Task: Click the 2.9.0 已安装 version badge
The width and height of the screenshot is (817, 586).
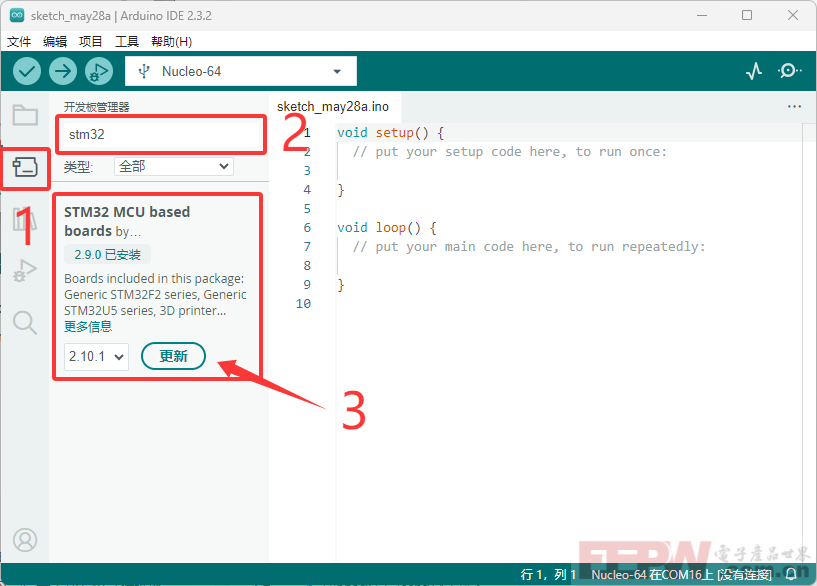Action: [107, 255]
